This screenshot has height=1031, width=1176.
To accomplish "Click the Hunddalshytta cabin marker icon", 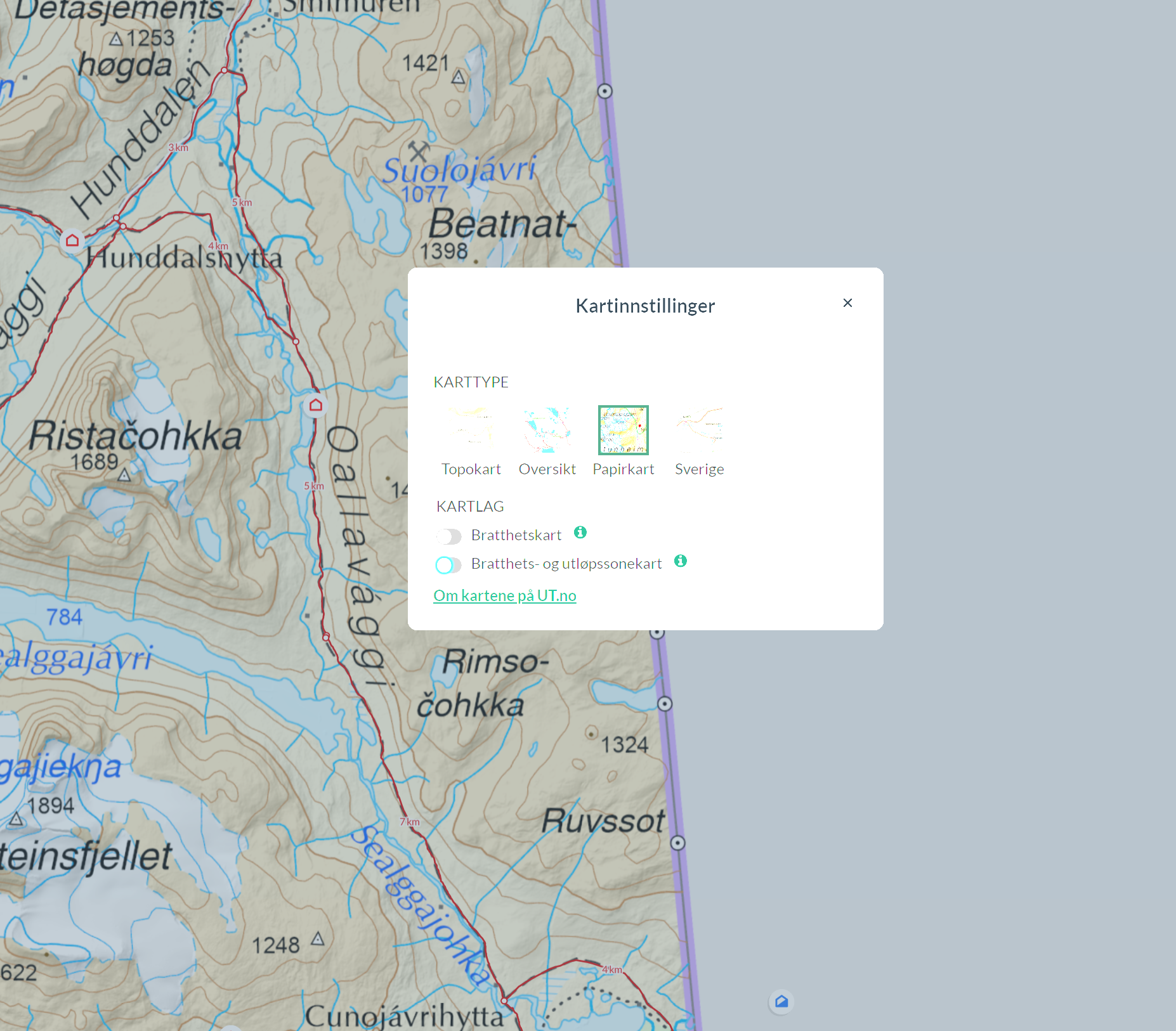I will (x=72, y=241).
